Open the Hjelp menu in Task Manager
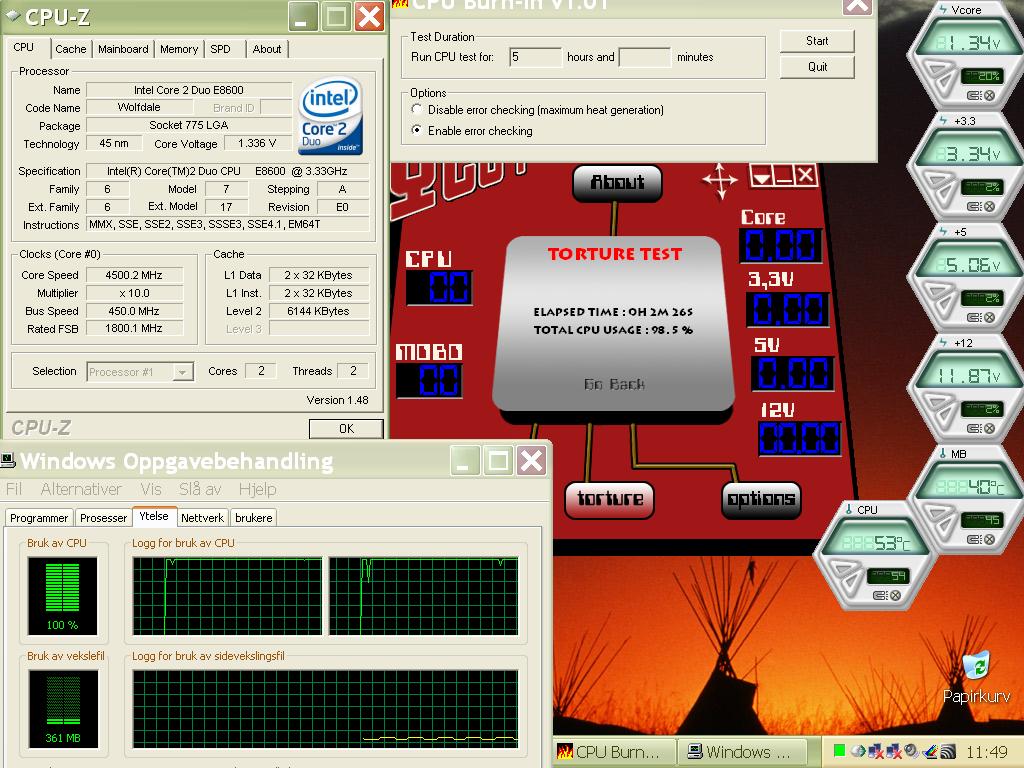Image resolution: width=1024 pixels, height=768 pixels. [257, 489]
